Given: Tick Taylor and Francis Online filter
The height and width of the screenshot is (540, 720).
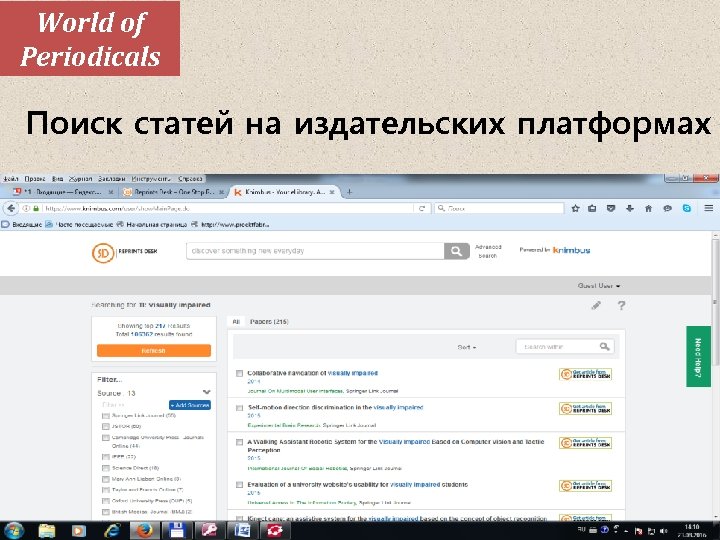Looking at the screenshot, I should coord(106,490).
